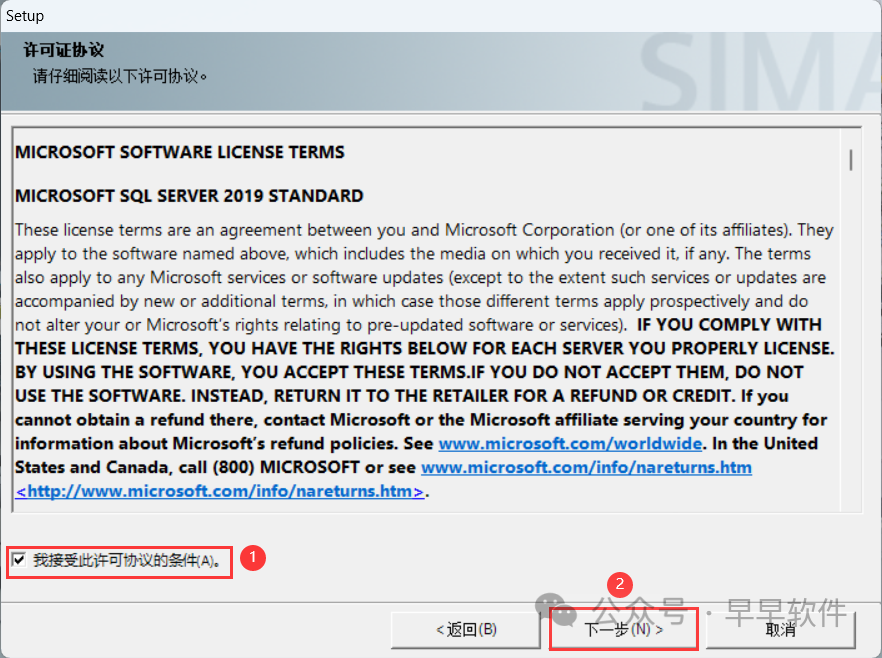Click the red circle marker numbered 1

pyautogui.click(x=255, y=558)
